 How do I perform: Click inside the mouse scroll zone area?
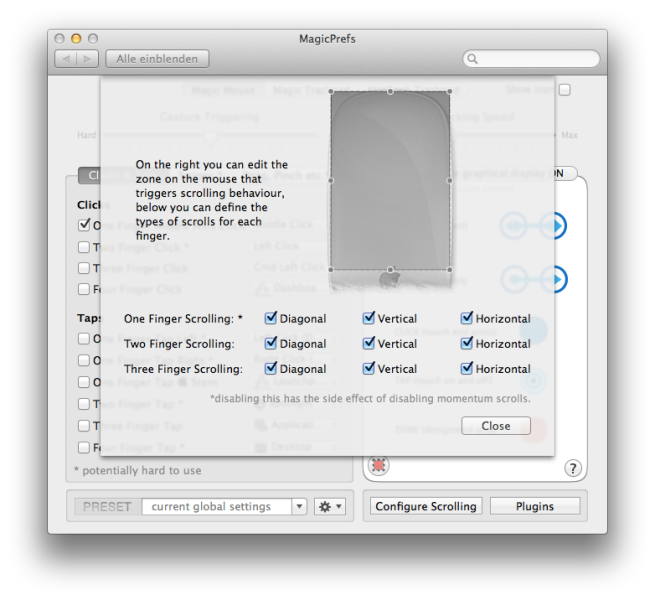tap(390, 181)
